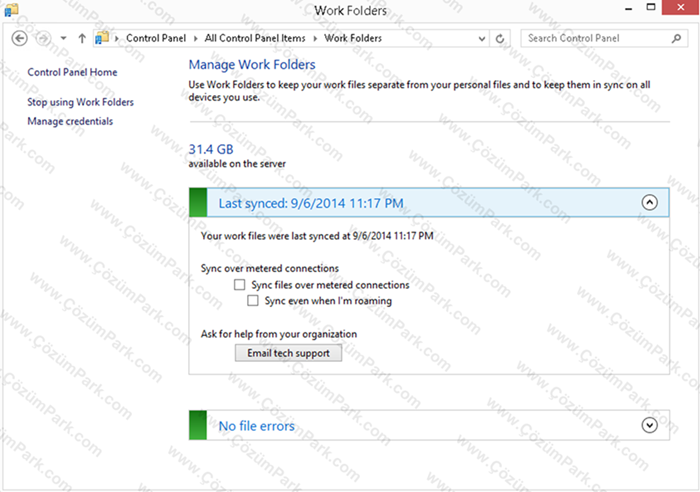The height and width of the screenshot is (492, 700).
Task: Open the address bar history dropdown
Action: [x=482, y=39]
